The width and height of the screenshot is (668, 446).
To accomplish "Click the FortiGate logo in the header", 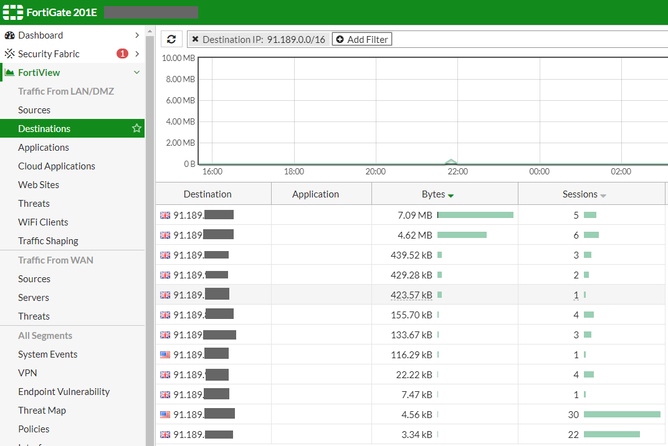I will [x=13, y=12].
